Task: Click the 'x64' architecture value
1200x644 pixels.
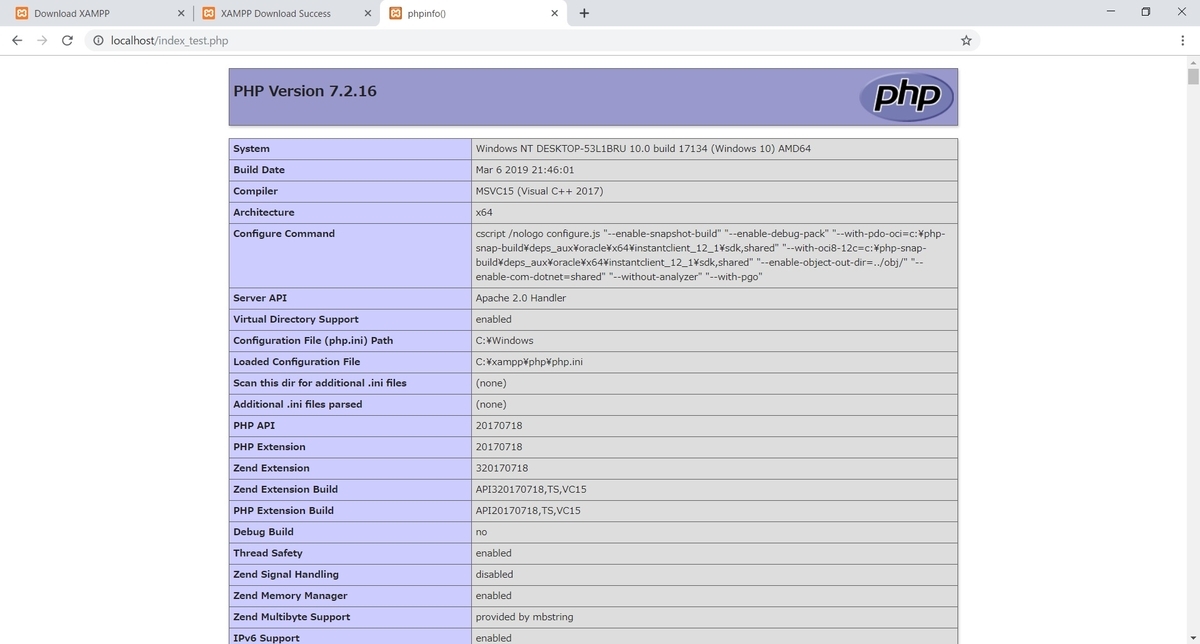Action: pos(484,212)
